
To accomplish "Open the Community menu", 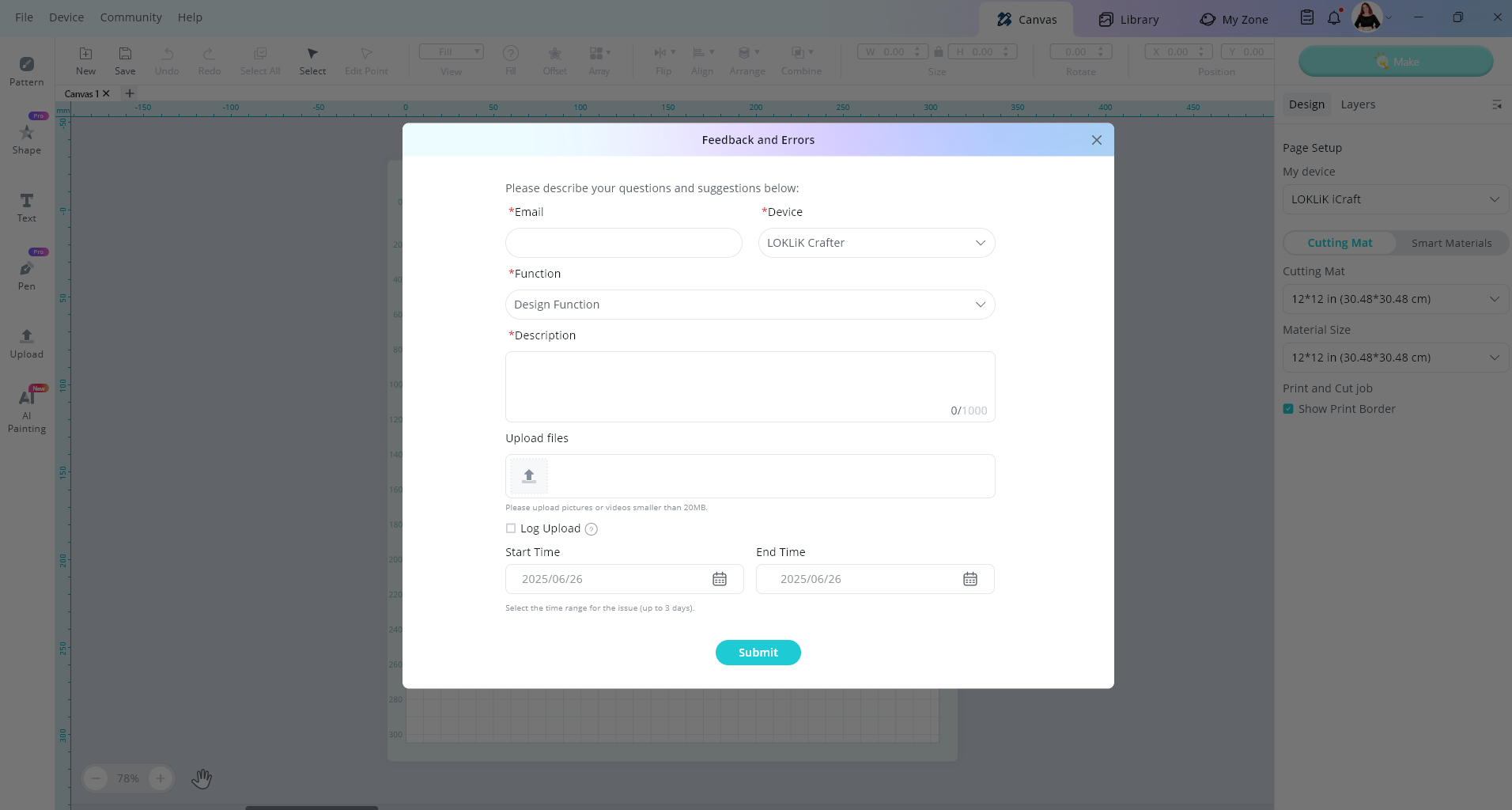I will pos(130,17).
